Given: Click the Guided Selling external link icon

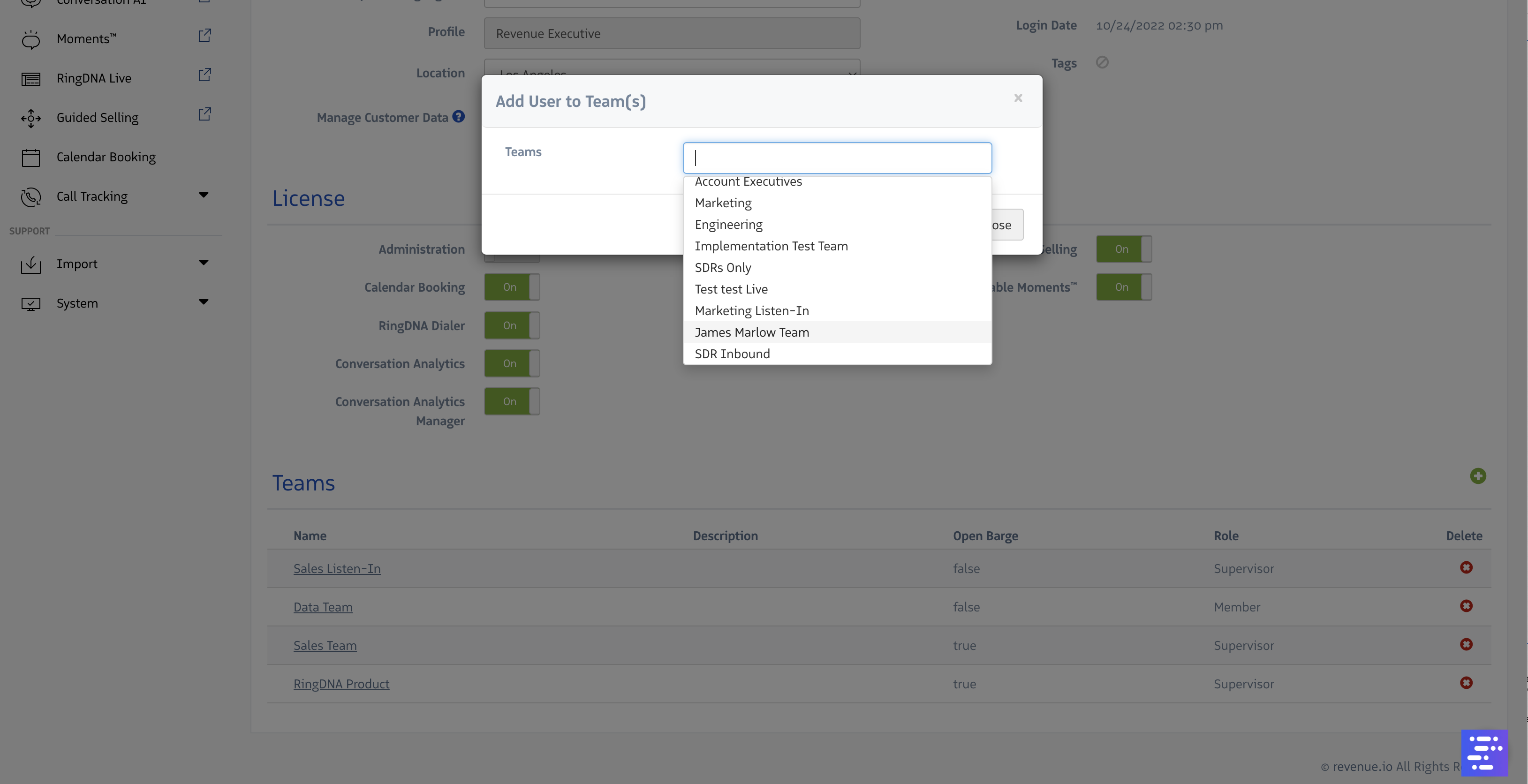Looking at the screenshot, I should (204, 114).
